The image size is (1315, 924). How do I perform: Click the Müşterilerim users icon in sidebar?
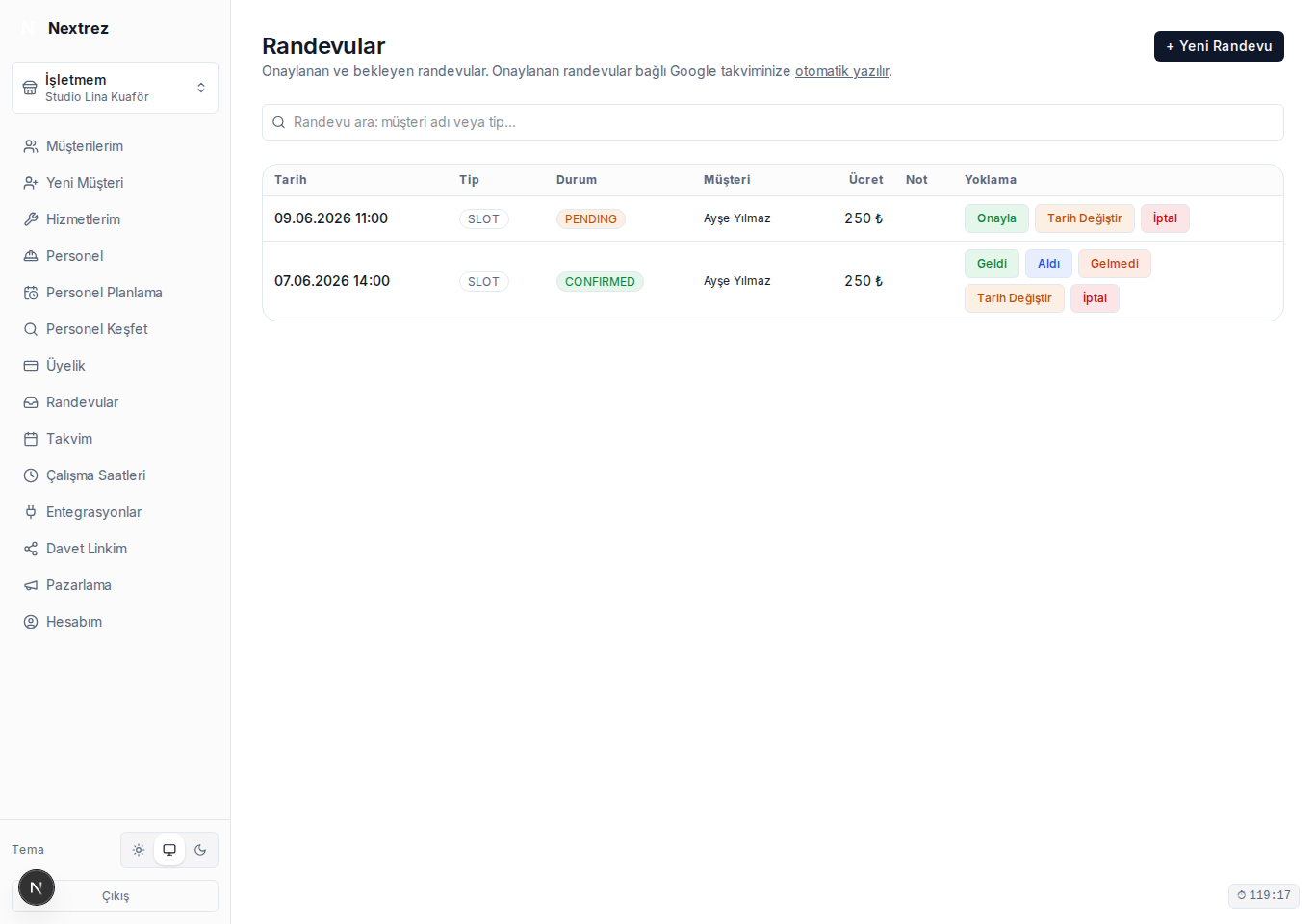click(31, 146)
